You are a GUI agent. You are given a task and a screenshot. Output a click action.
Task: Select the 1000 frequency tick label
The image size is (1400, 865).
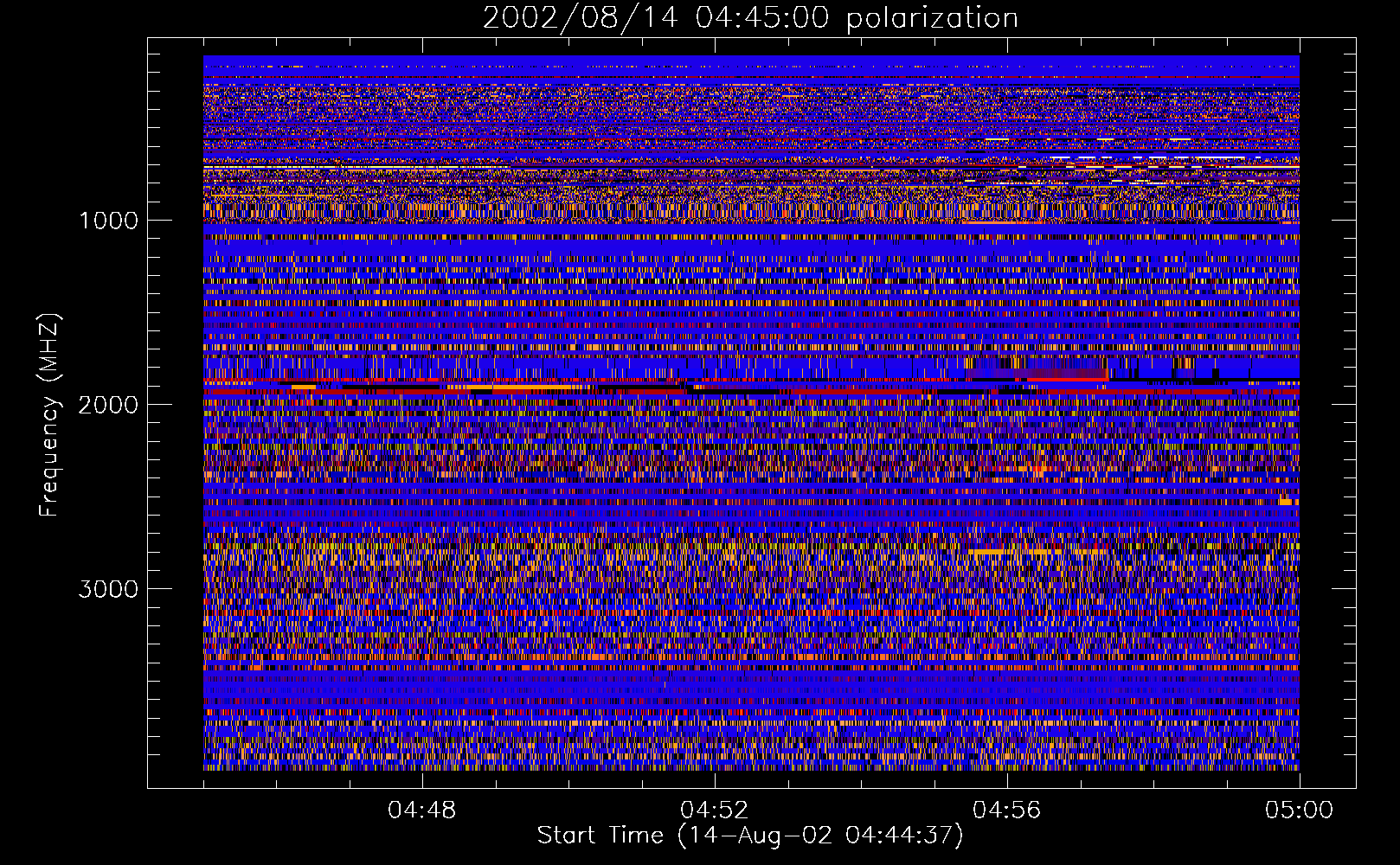coord(108,221)
